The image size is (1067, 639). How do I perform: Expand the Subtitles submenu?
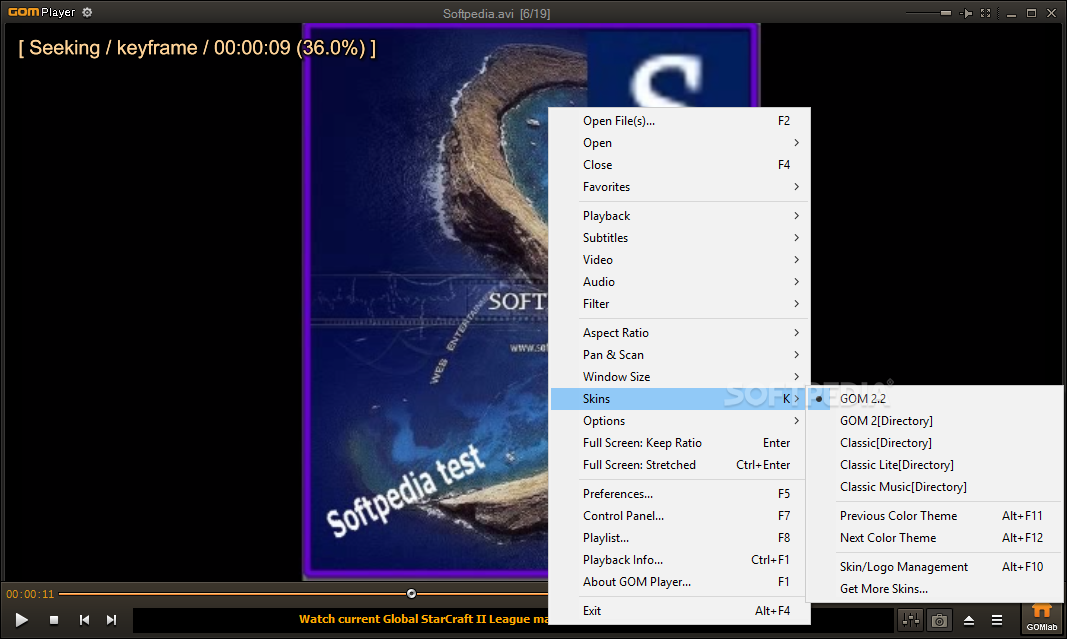pyautogui.click(x=679, y=237)
